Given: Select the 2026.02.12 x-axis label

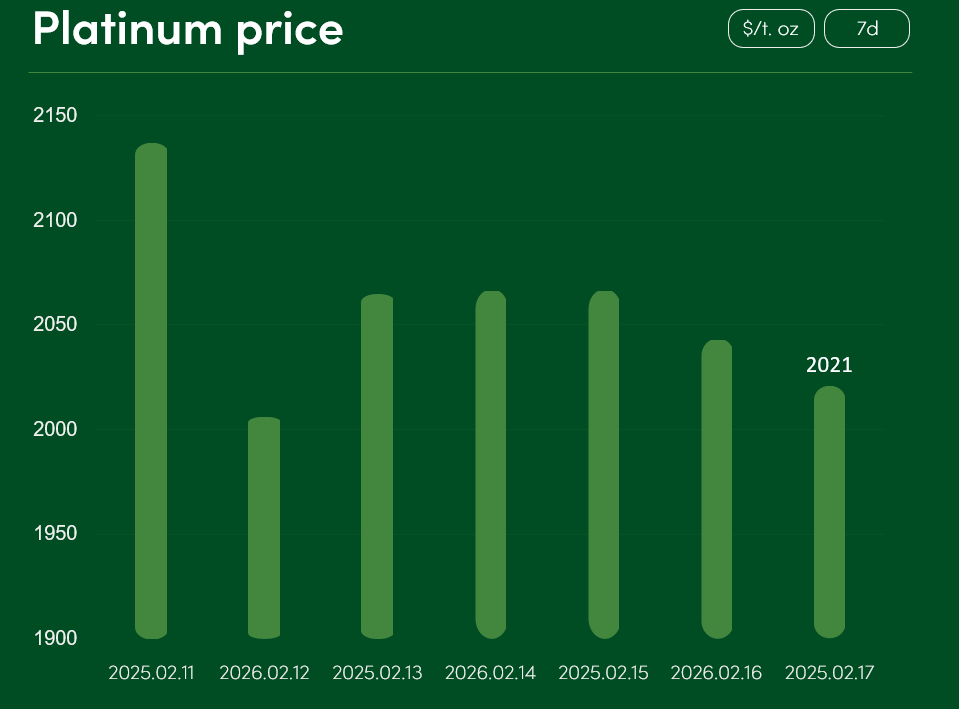Looking at the screenshot, I should [264, 673].
